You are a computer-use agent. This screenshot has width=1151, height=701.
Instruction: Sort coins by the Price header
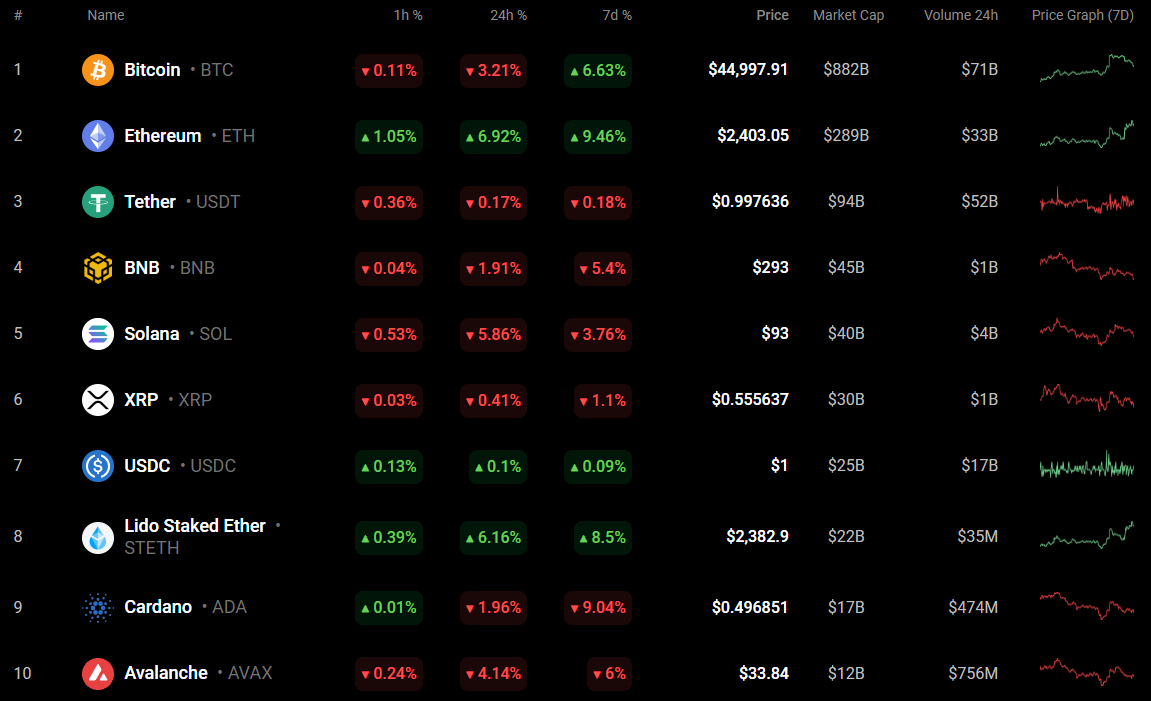click(772, 16)
